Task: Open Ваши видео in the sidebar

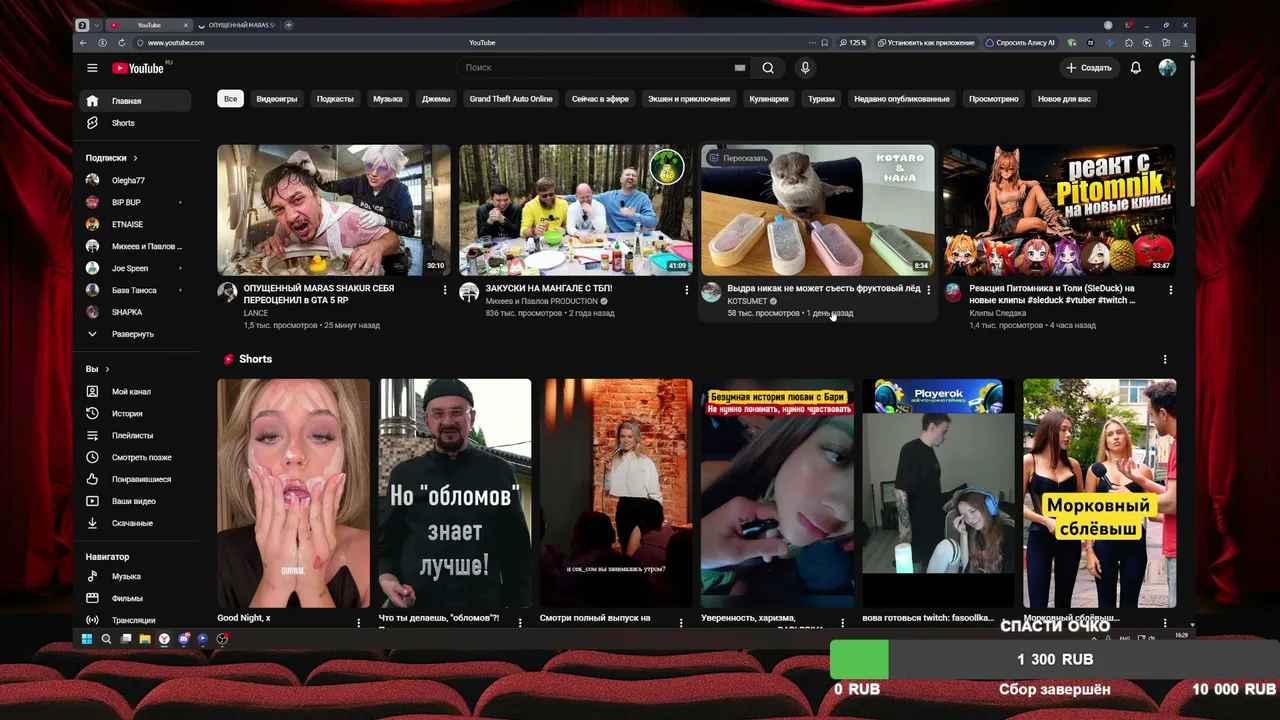Action: [x=135, y=501]
